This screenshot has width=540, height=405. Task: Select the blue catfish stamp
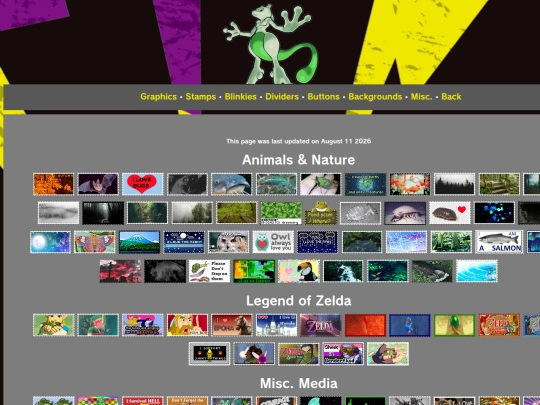click(231, 184)
